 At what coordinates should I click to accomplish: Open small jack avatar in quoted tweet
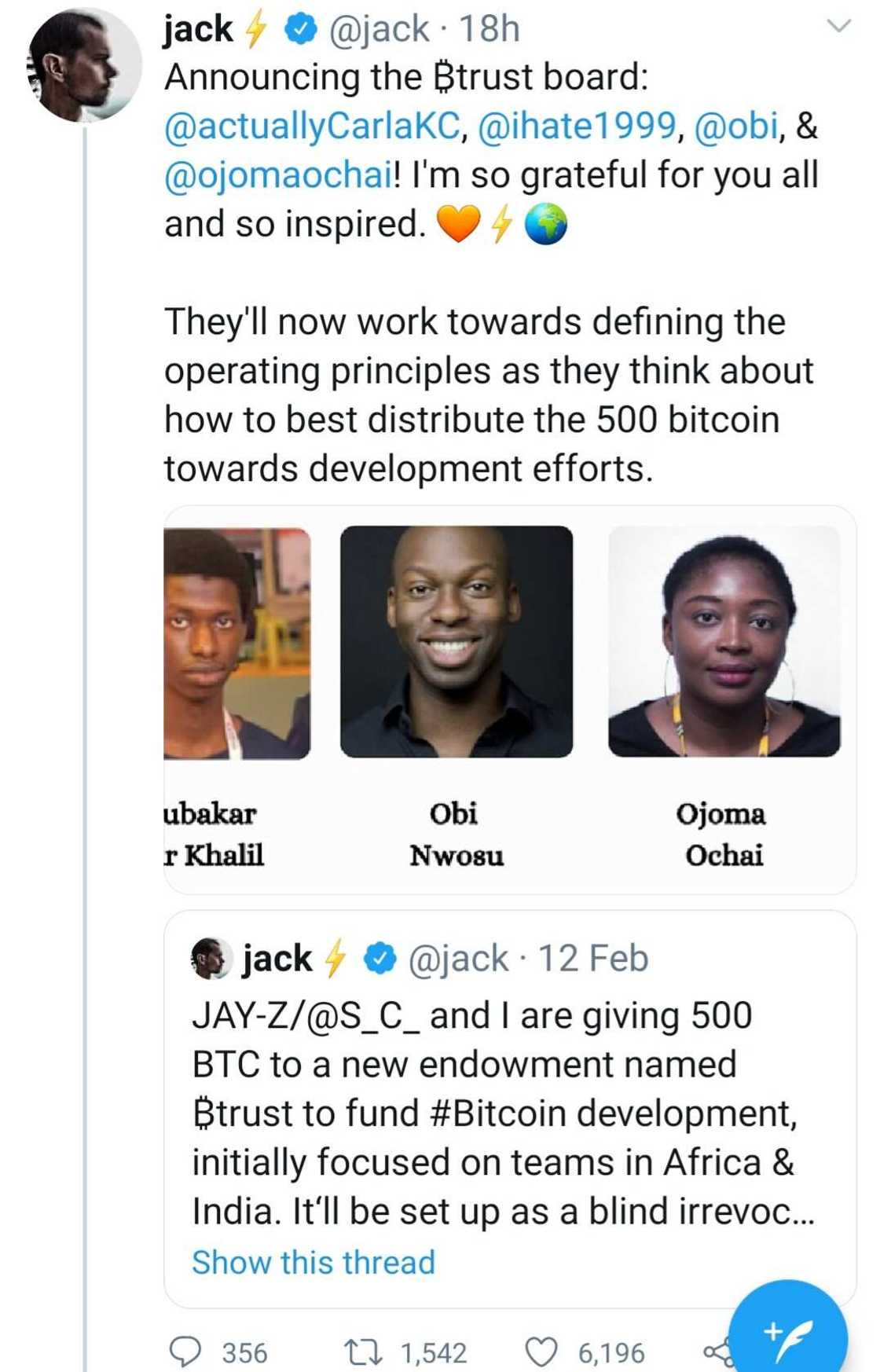click(x=211, y=959)
